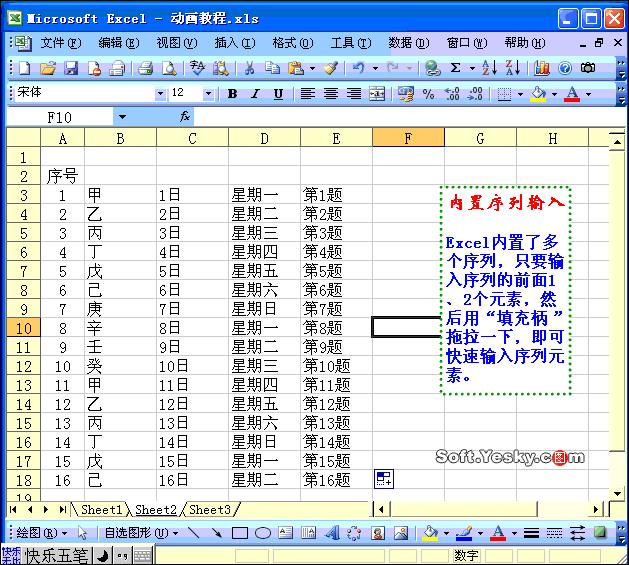This screenshot has height=565, width=629.
Task: Apply Currency style icon
Action: (406, 94)
